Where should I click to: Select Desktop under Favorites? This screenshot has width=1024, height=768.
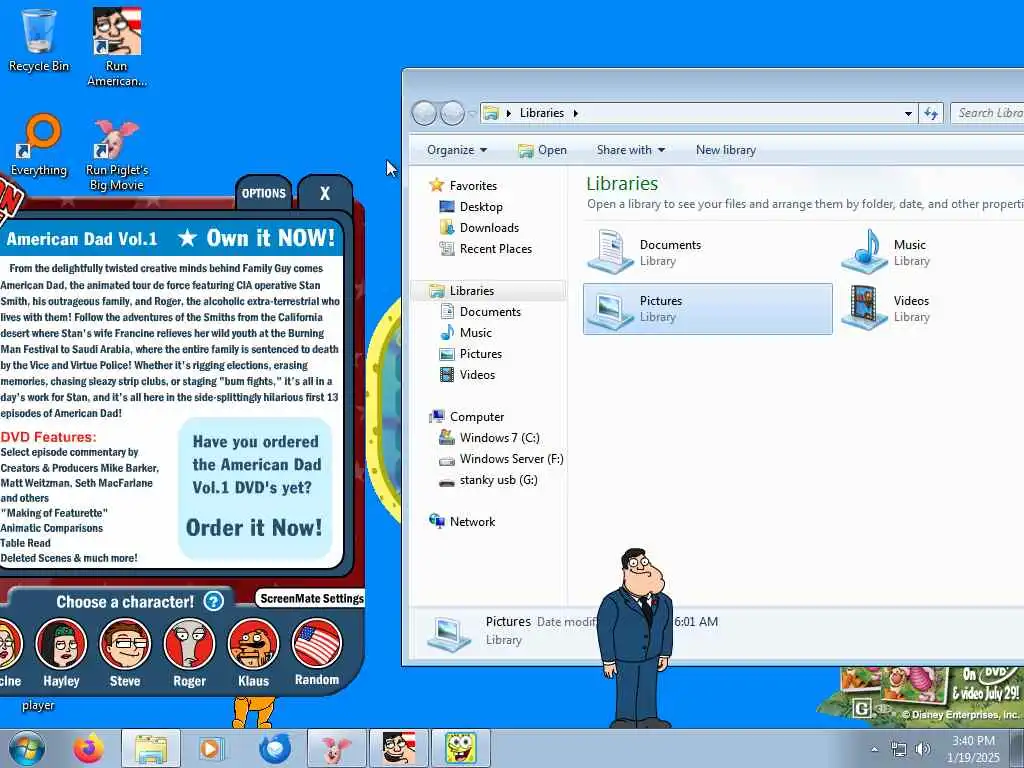pyautogui.click(x=481, y=206)
